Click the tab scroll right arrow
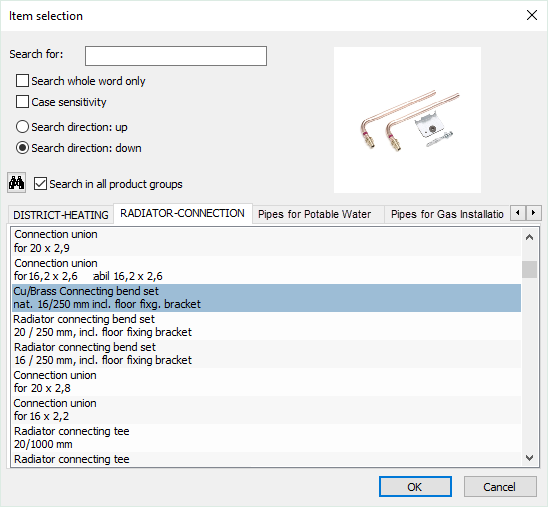Image resolution: width=548 pixels, height=507 pixels. [533, 212]
